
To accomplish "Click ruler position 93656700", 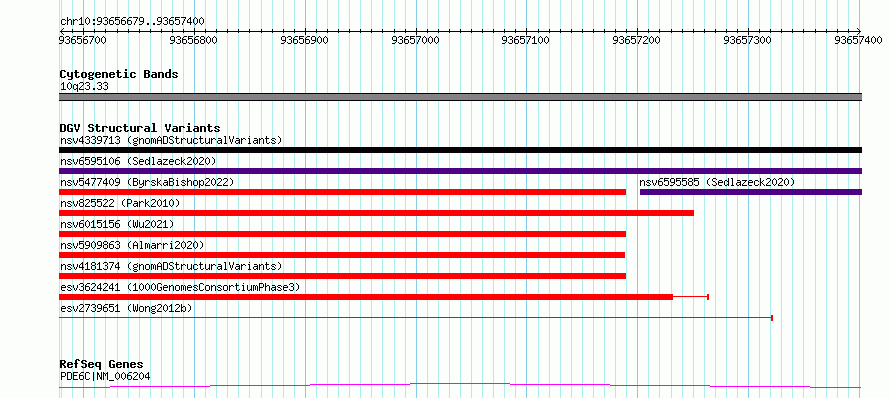I will tap(82, 40).
